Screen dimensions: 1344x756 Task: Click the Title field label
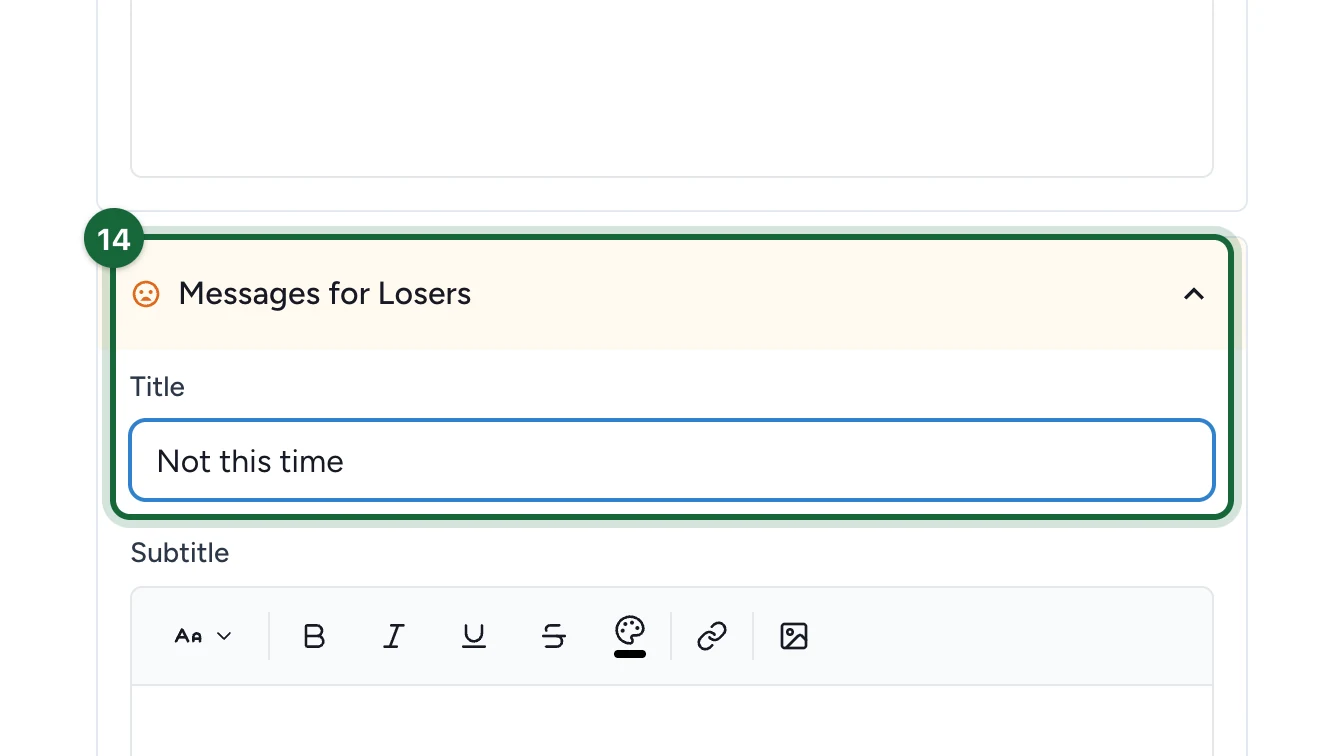coord(158,387)
